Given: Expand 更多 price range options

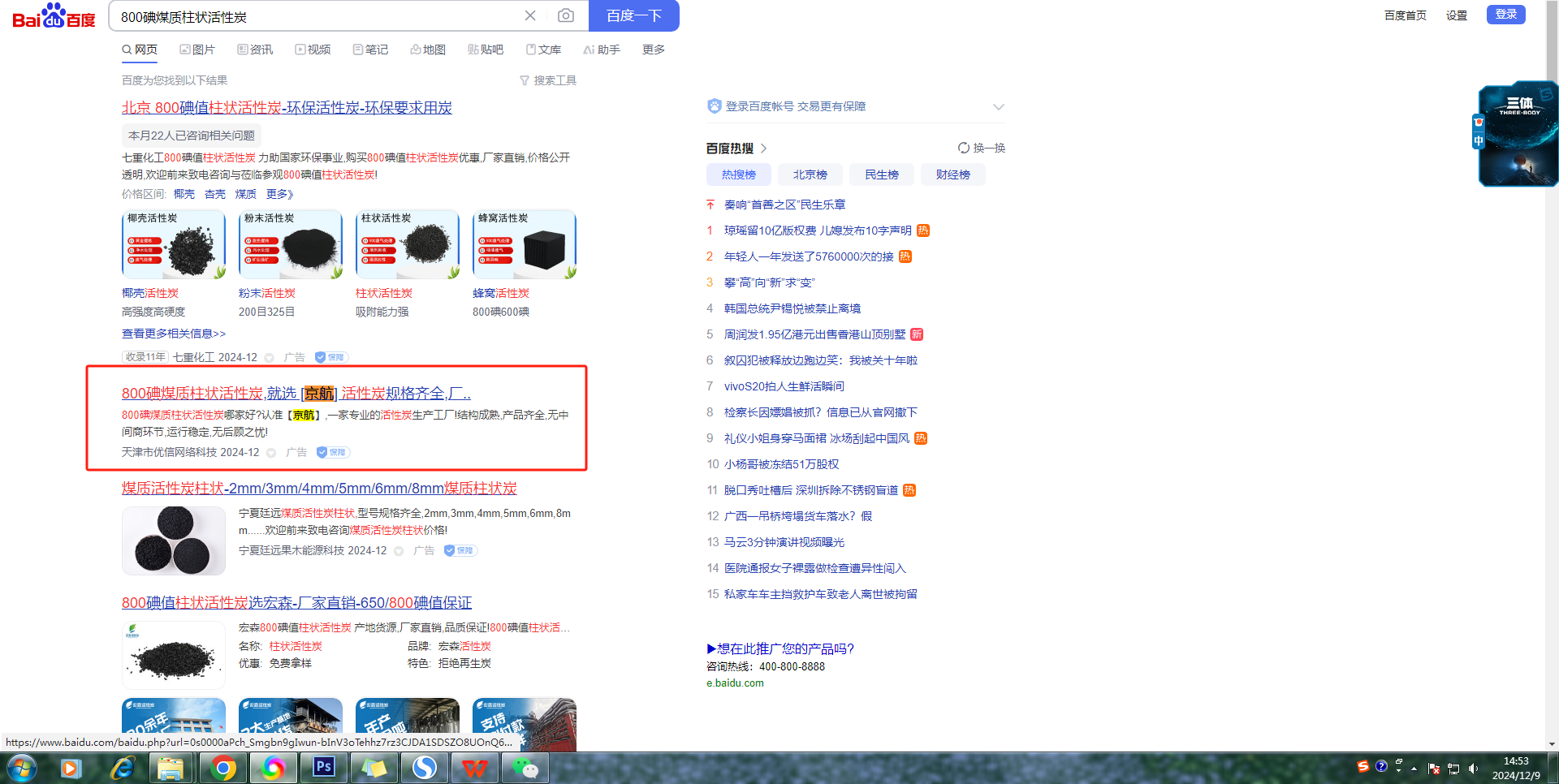Looking at the screenshot, I should point(279,194).
